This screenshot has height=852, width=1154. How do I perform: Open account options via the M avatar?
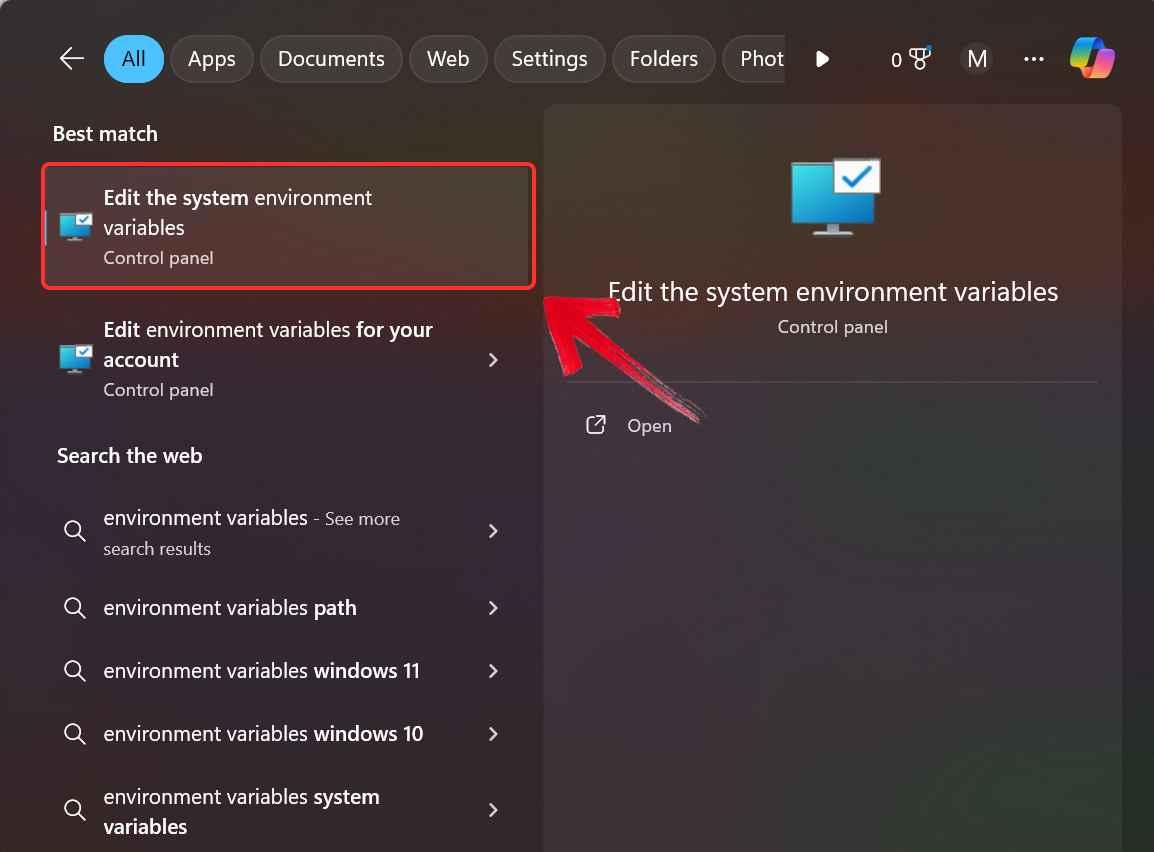[x=976, y=58]
